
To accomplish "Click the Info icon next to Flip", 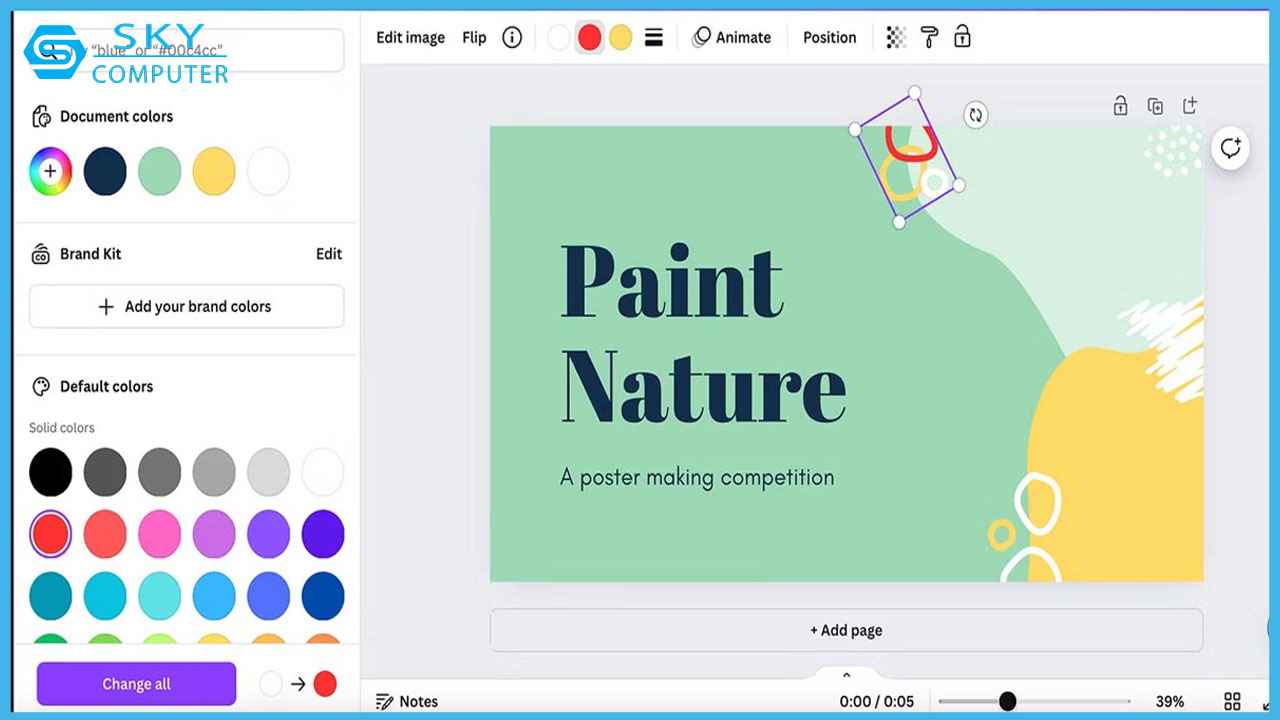I will tap(512, 38).
